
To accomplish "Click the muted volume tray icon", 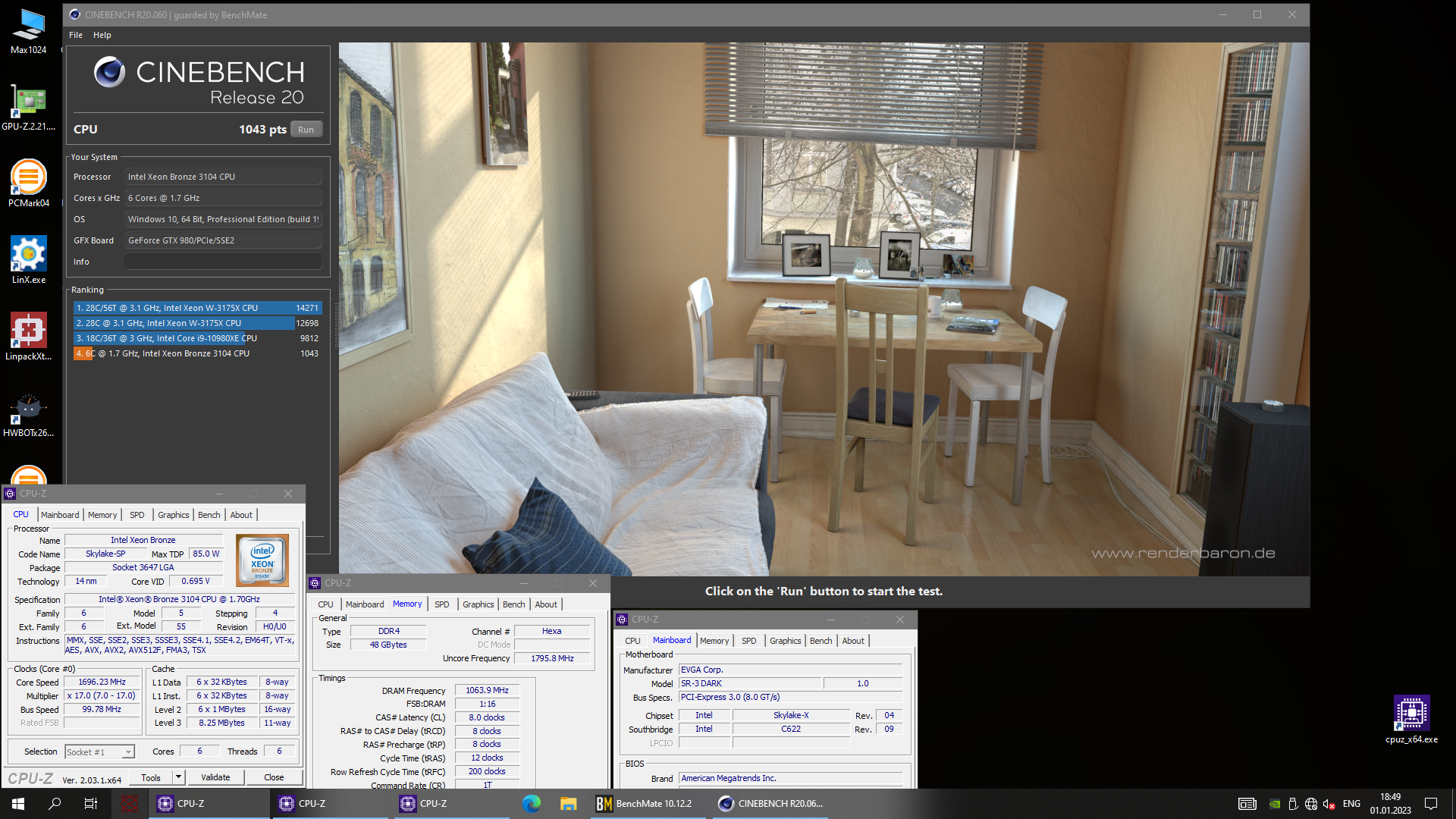I will (1329, 804).
